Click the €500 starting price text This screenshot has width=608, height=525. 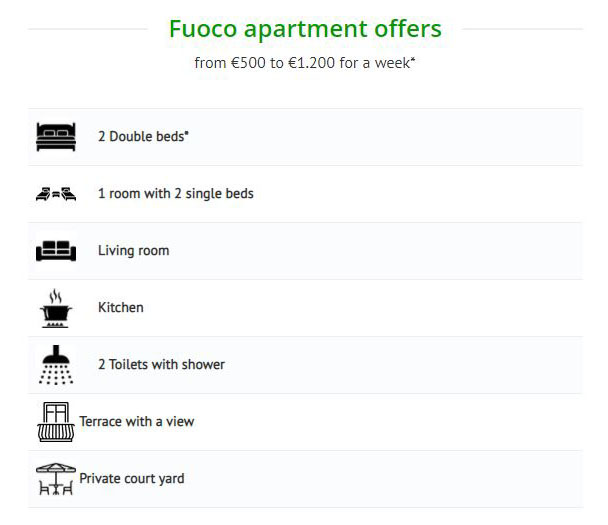(x=248, y=63)
